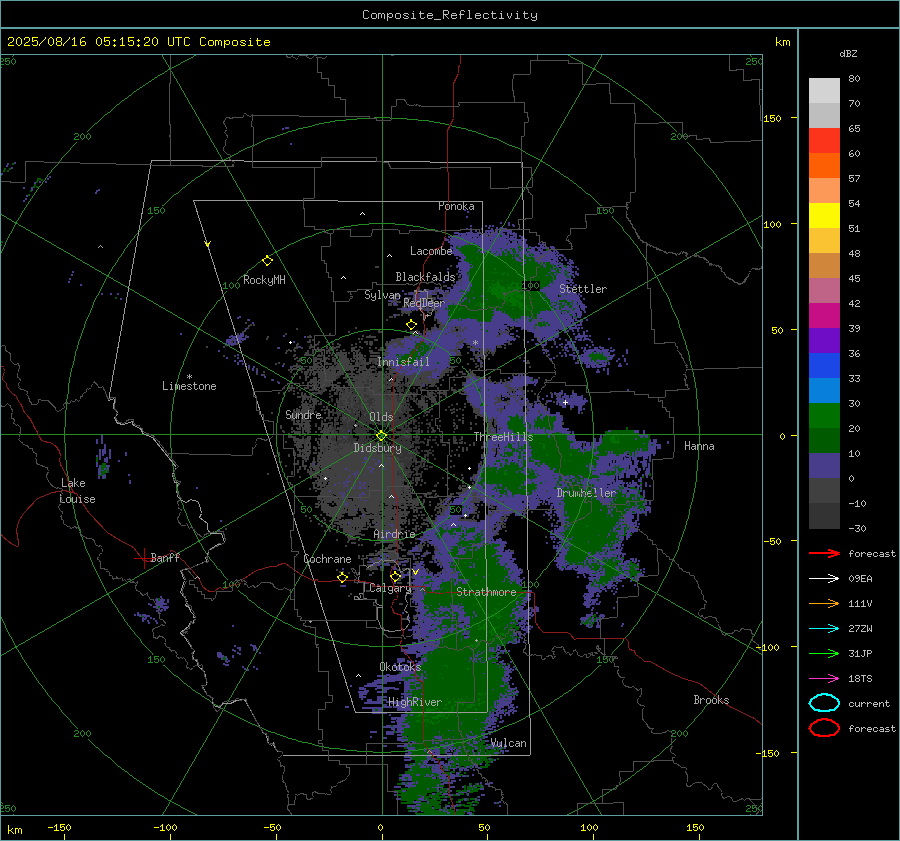Click the white plus marker east of ThreeHills
Screen dimensions: 900x841
pos(565,402)
